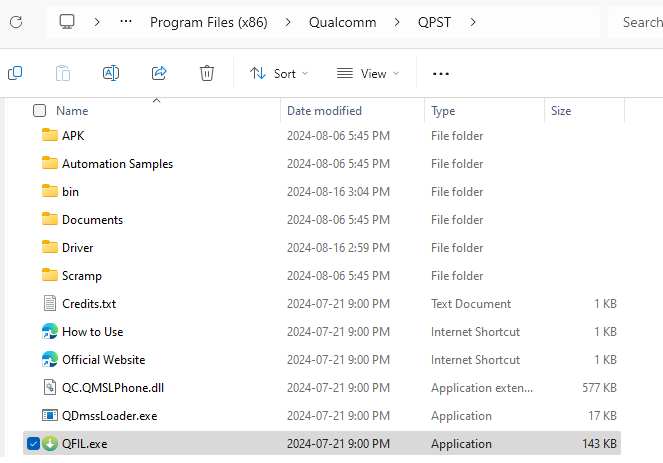The height and width of the screenshot is (463, 663).
Task: Click QPST in the breadcrumb
Action: (434, 22)
